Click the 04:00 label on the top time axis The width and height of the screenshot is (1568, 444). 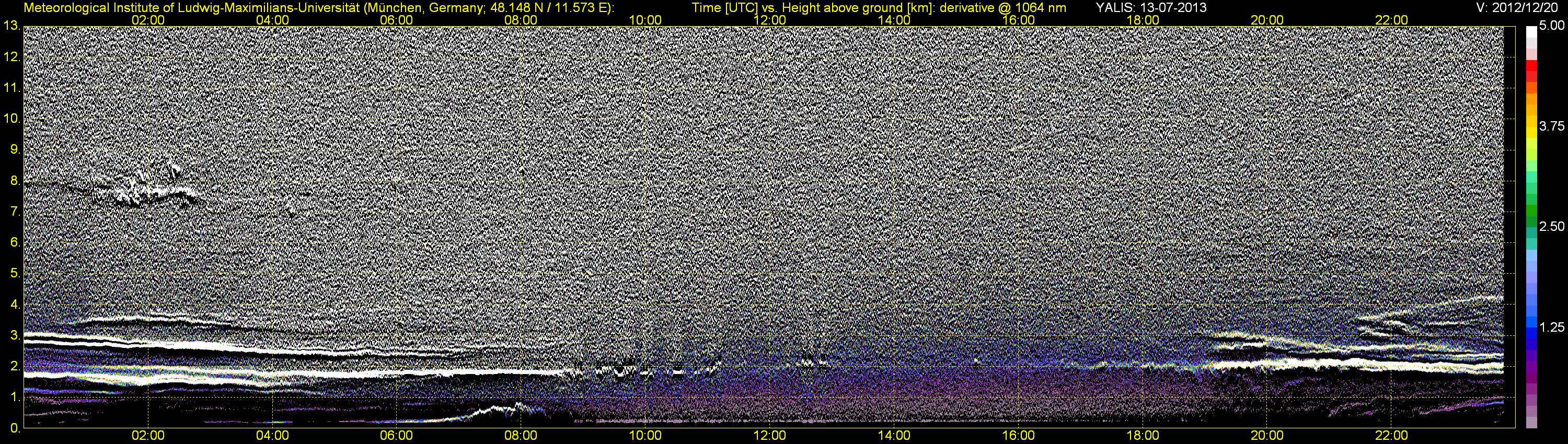coord(272,20)
